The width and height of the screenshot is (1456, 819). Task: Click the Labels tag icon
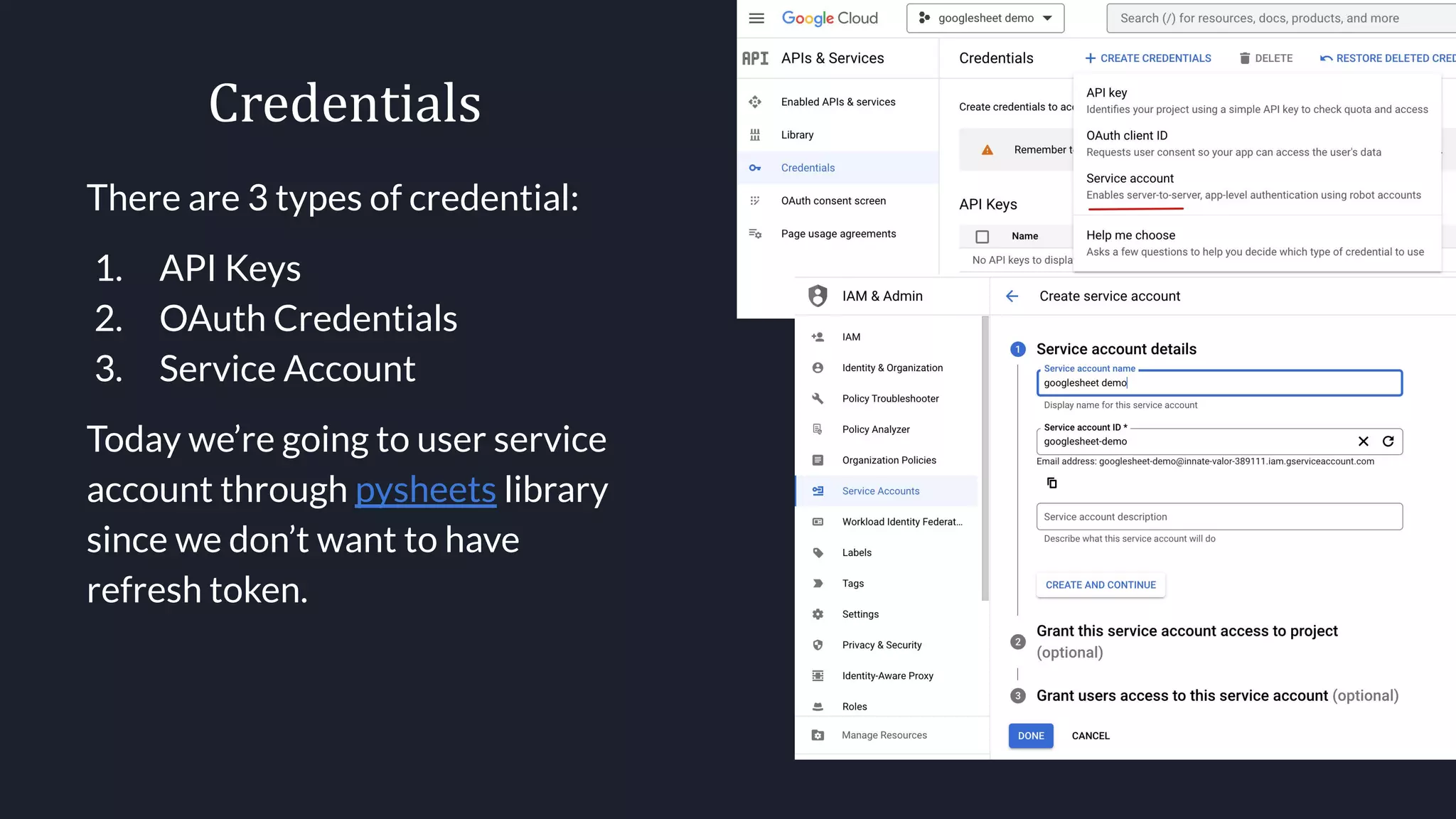point(818,552)
